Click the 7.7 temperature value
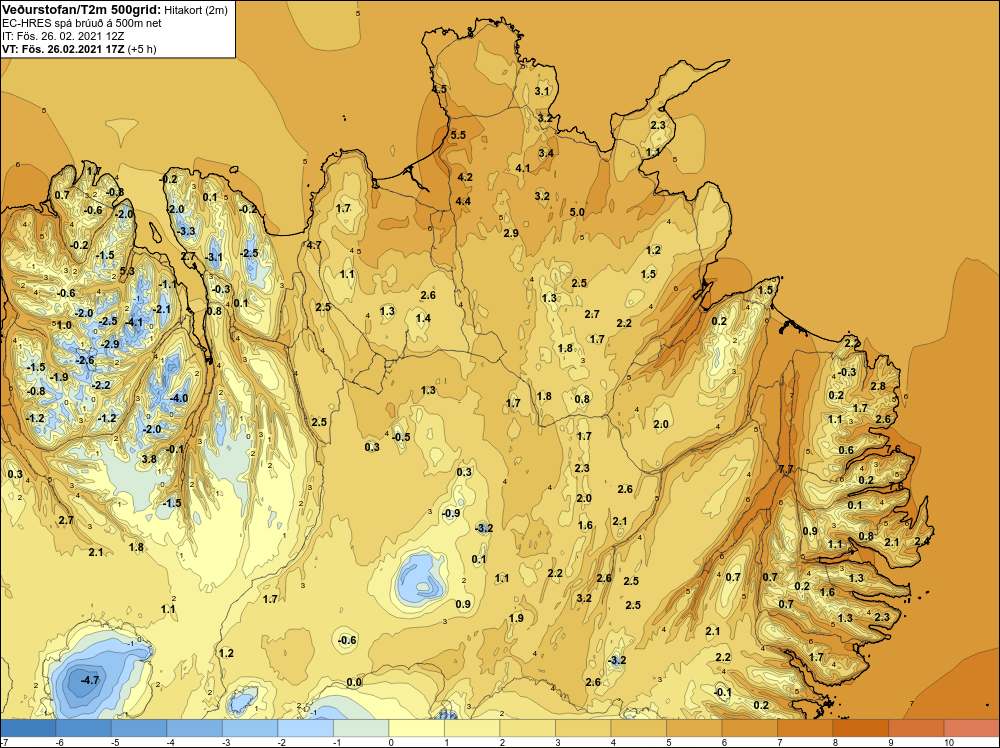Viewport: 1000px width, 748px height. (786, 469)
